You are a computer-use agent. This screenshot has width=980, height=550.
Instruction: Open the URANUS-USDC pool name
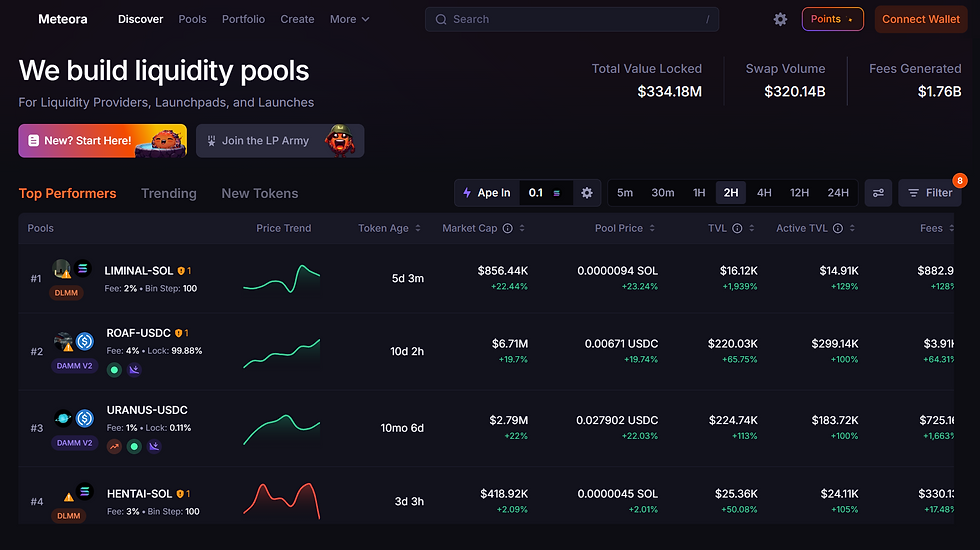click(147, 411)
